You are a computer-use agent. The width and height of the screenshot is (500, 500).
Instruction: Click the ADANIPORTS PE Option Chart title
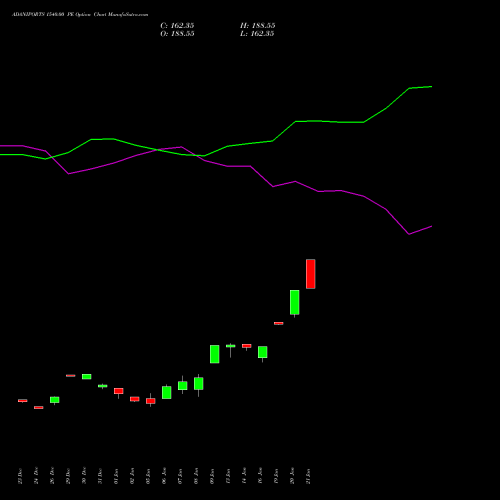click(80, 15)
